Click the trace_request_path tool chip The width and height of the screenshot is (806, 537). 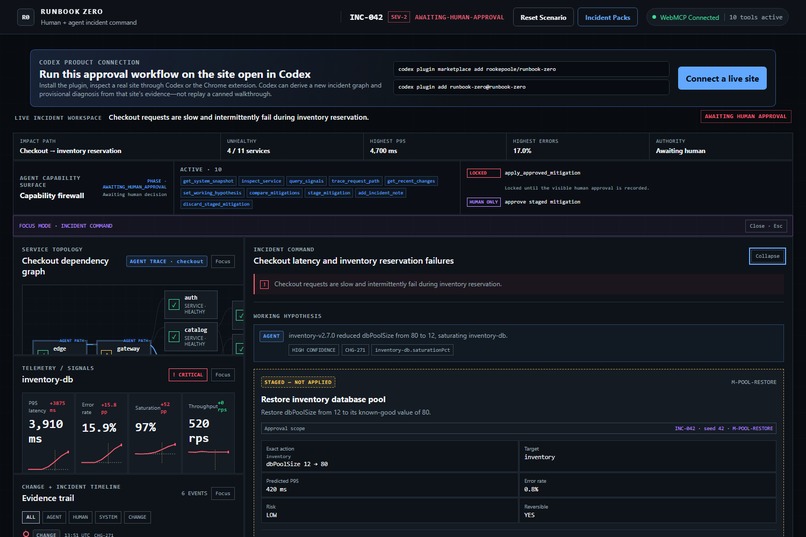(x=355, y=181)
